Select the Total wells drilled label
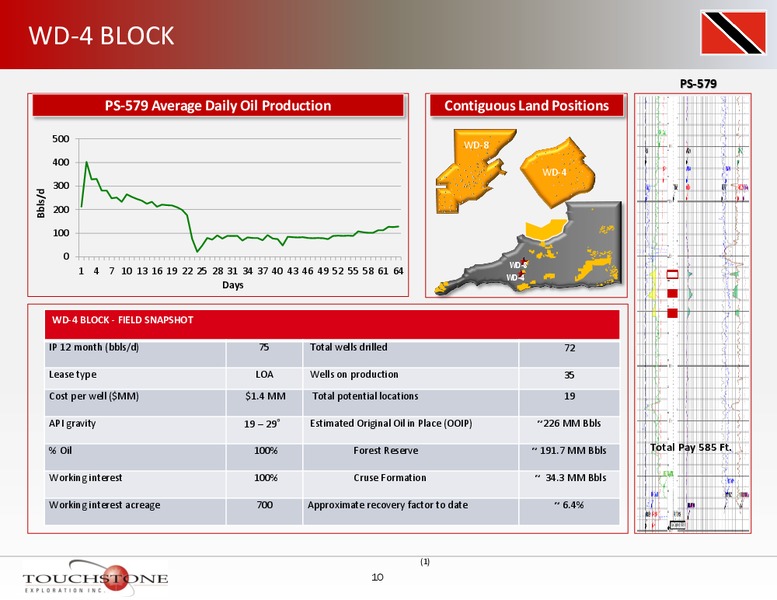The height and width of the screenshot is (600, 777). [348, 347]
